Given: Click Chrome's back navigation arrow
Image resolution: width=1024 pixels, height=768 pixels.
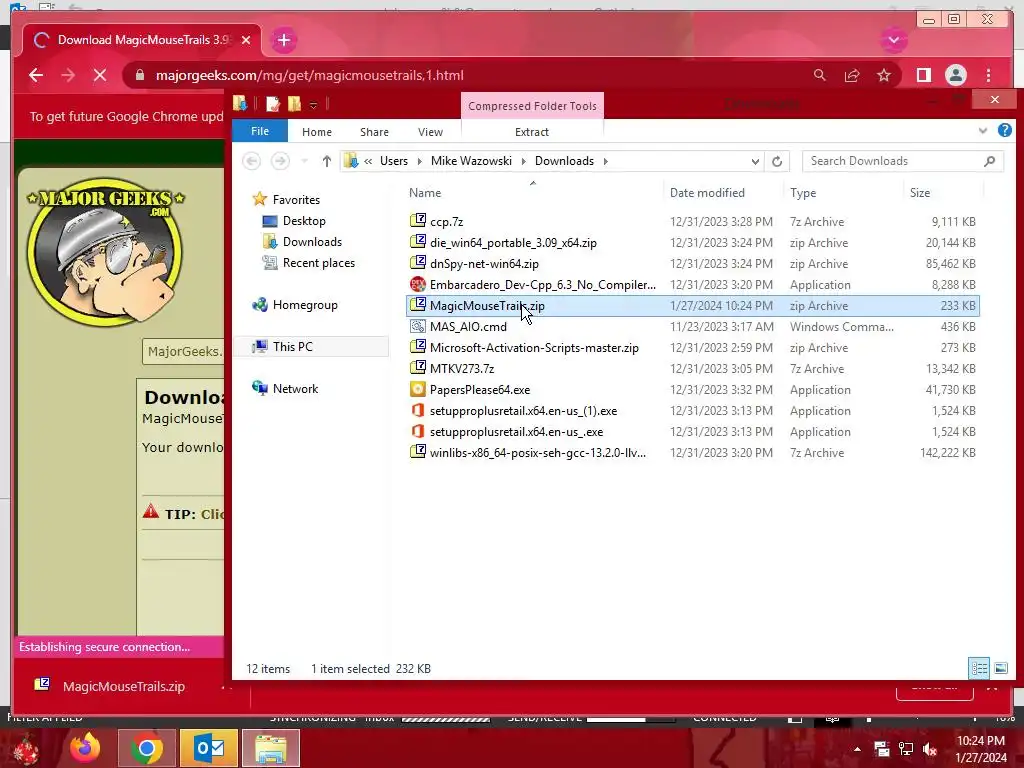Looking at the screenshot, I should coord(36,75).
